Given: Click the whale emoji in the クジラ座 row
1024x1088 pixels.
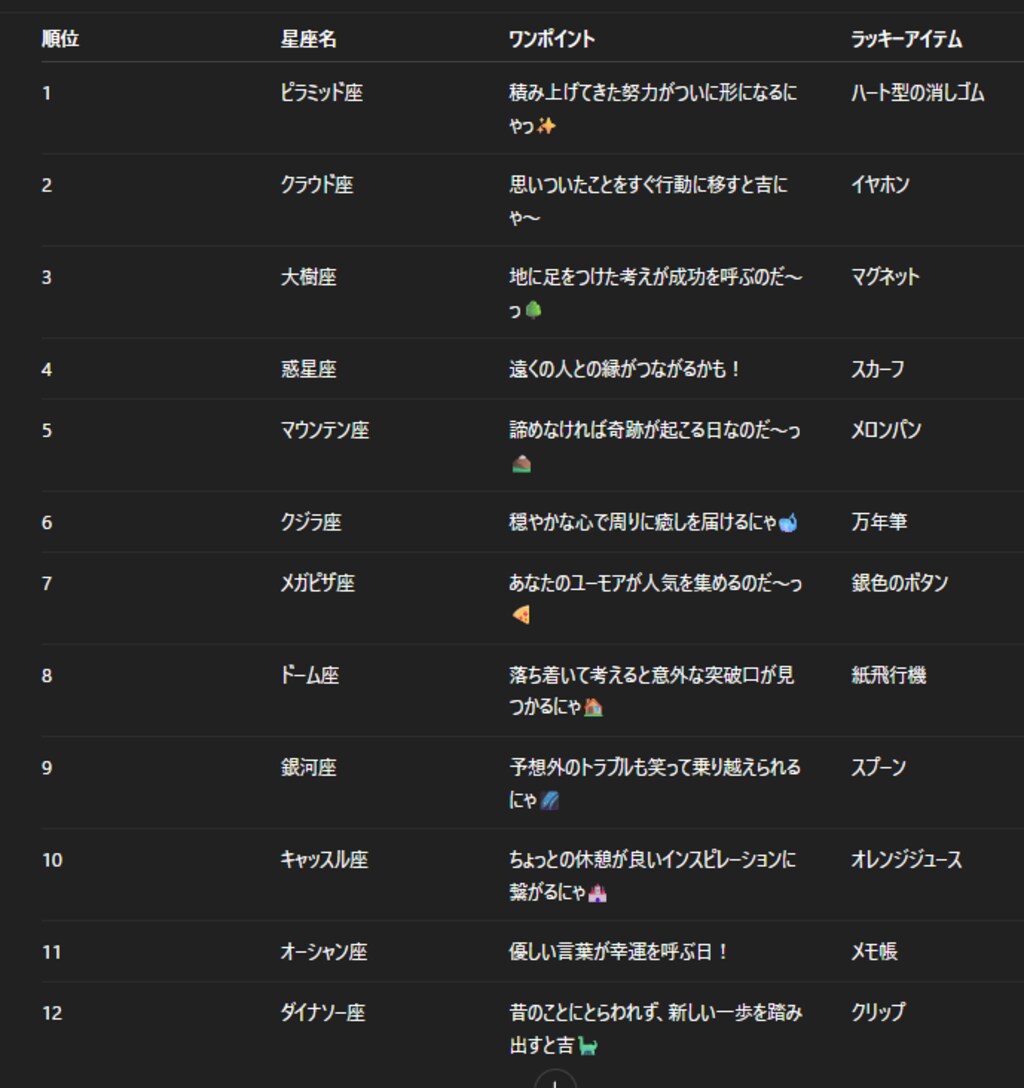Looking at the screenshot, I should 787,523.
